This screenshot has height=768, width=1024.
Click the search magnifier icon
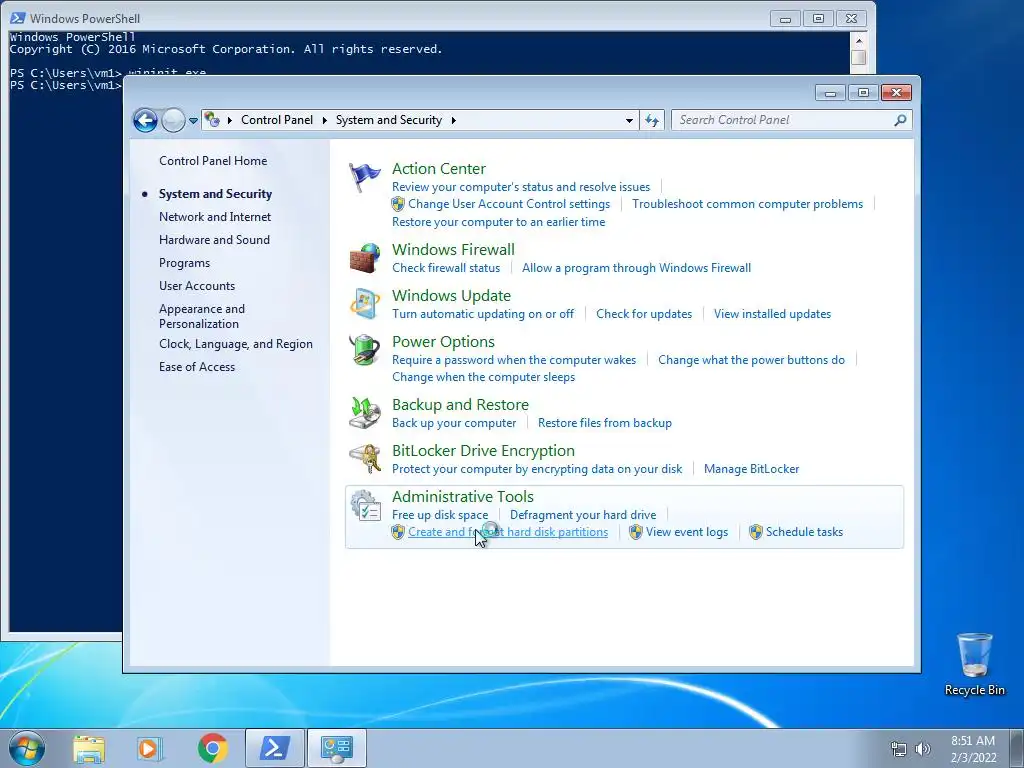pyautogui.click(x=900, y=120)
